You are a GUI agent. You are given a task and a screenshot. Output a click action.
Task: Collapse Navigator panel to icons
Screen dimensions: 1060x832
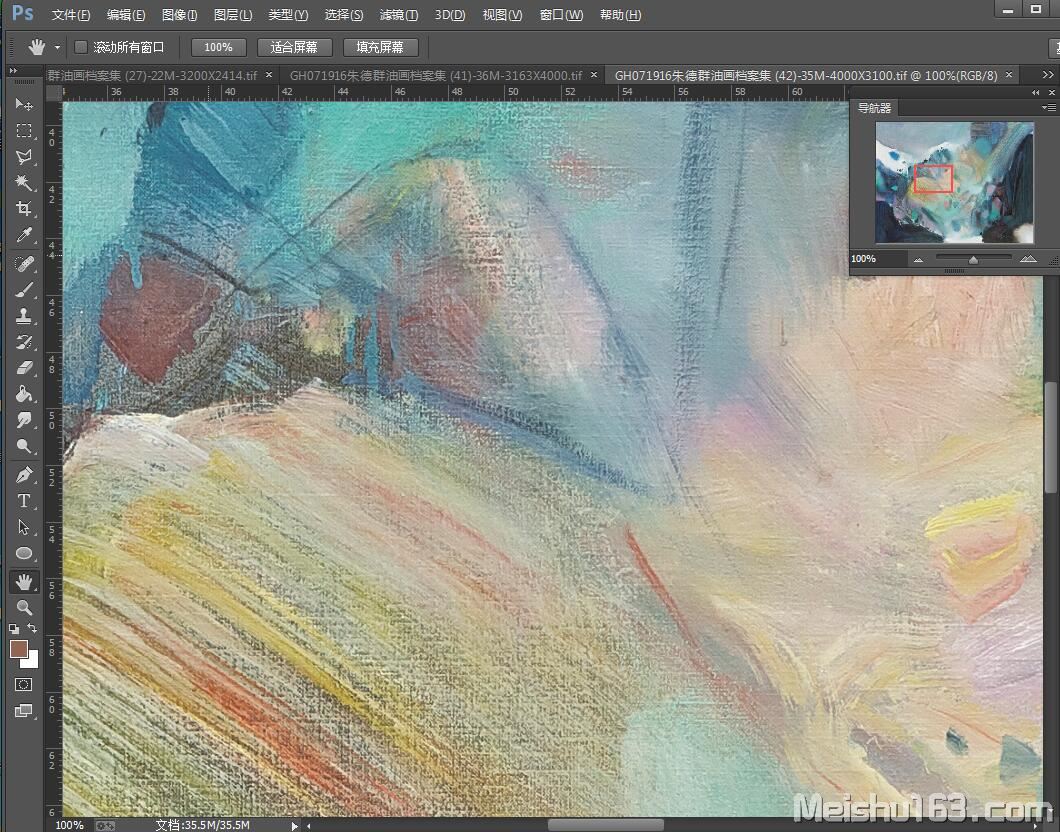point(1036,92)
